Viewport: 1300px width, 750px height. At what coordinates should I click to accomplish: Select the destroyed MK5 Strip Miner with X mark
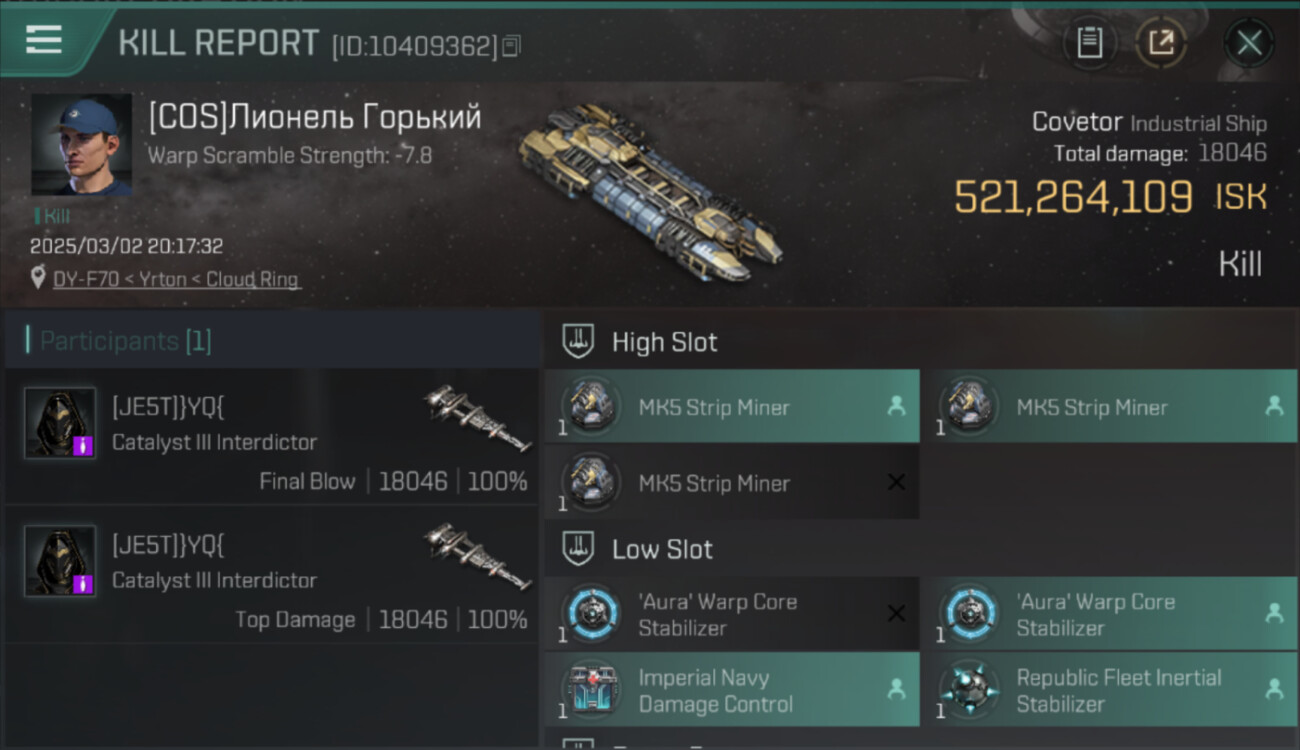732,483
